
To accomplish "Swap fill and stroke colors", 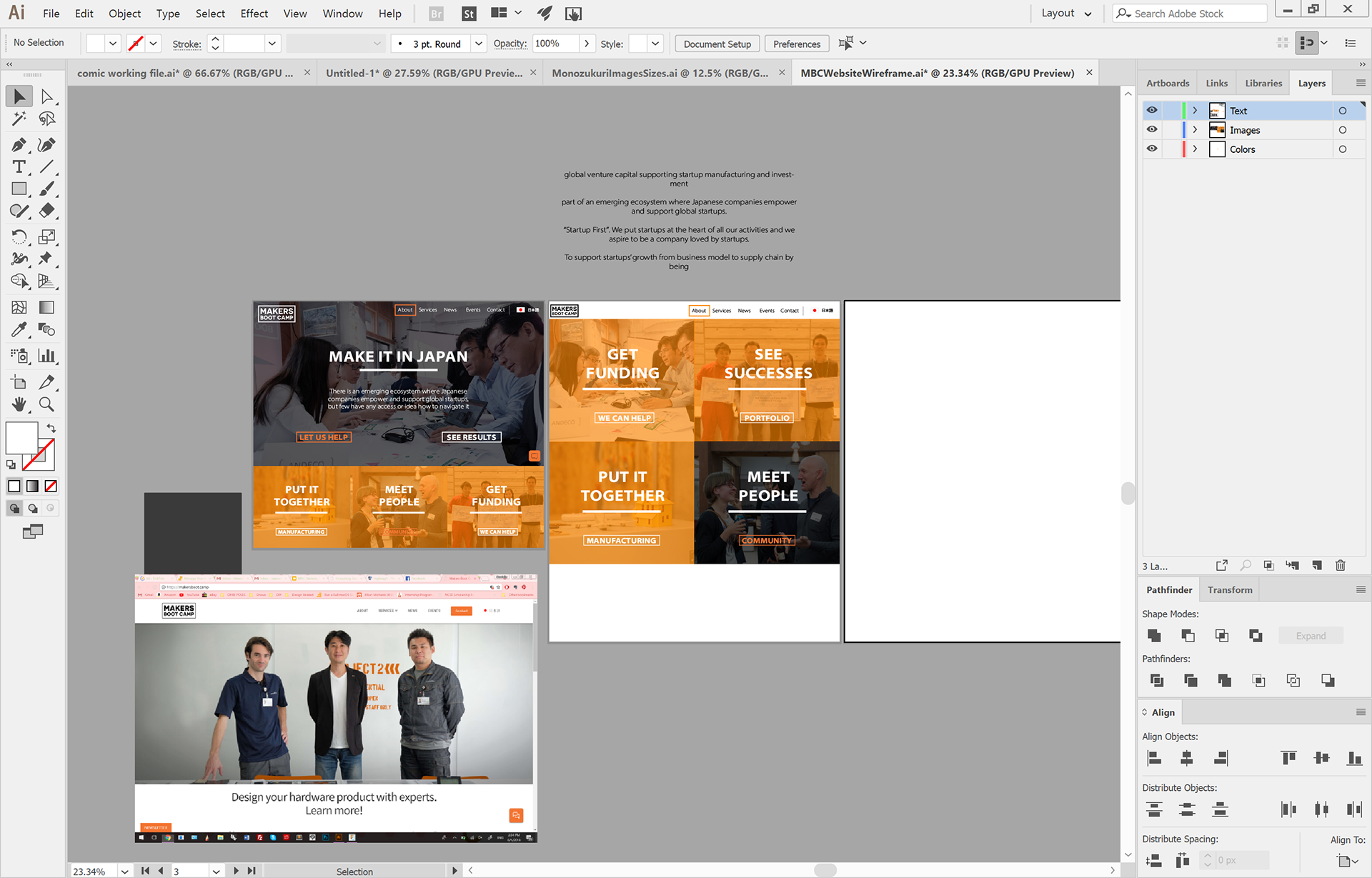I will pos(51,429).
